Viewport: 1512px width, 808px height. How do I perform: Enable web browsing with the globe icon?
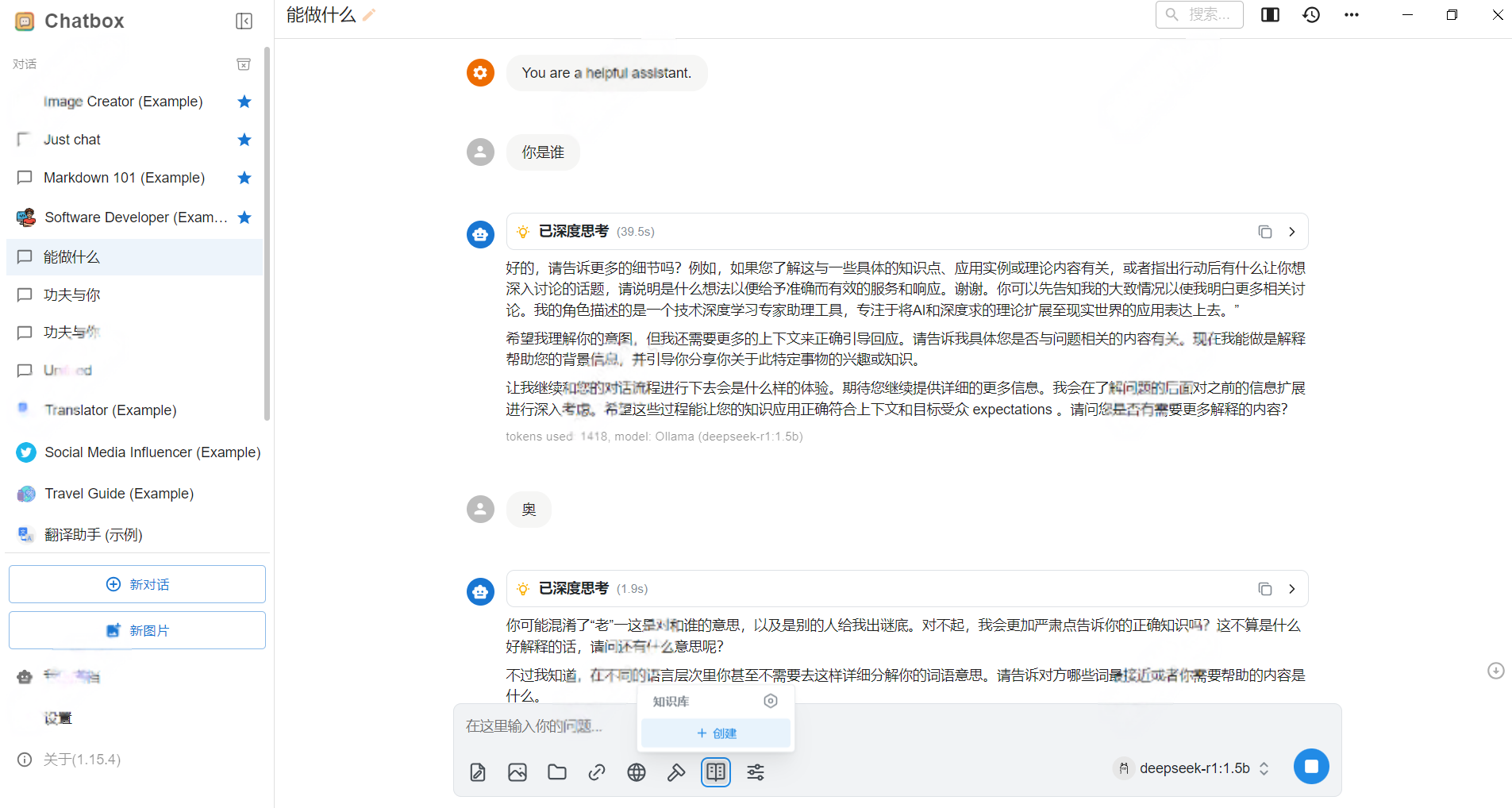(x=636, y=771)
